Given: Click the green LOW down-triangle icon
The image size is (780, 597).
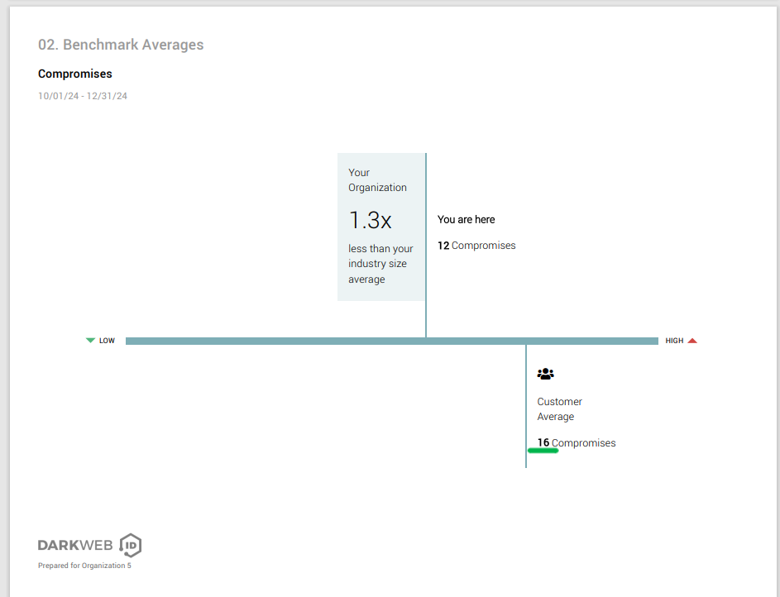Looking at the screenshot, I should 91,341.
